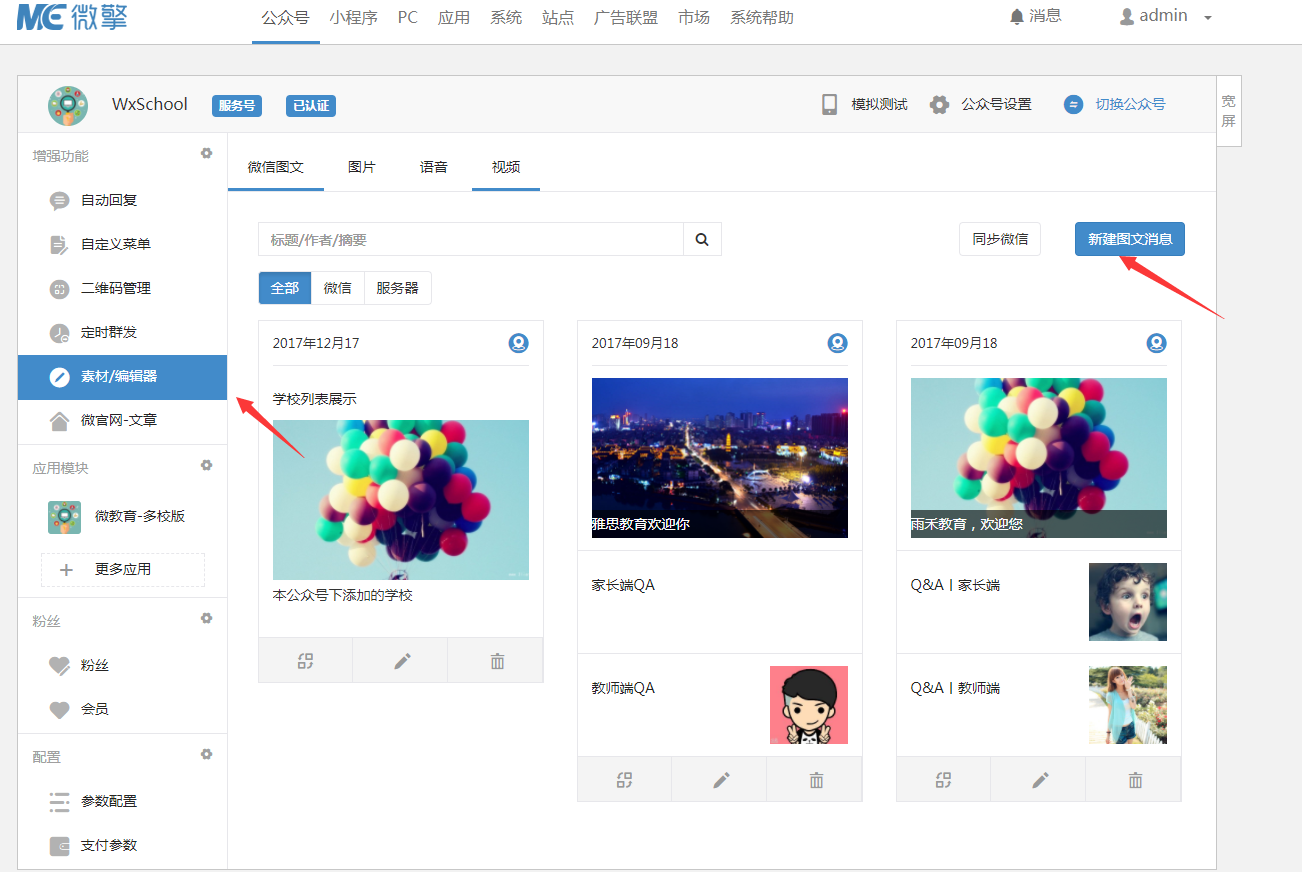Click the 配置 section gear icon

click(207, 755)
